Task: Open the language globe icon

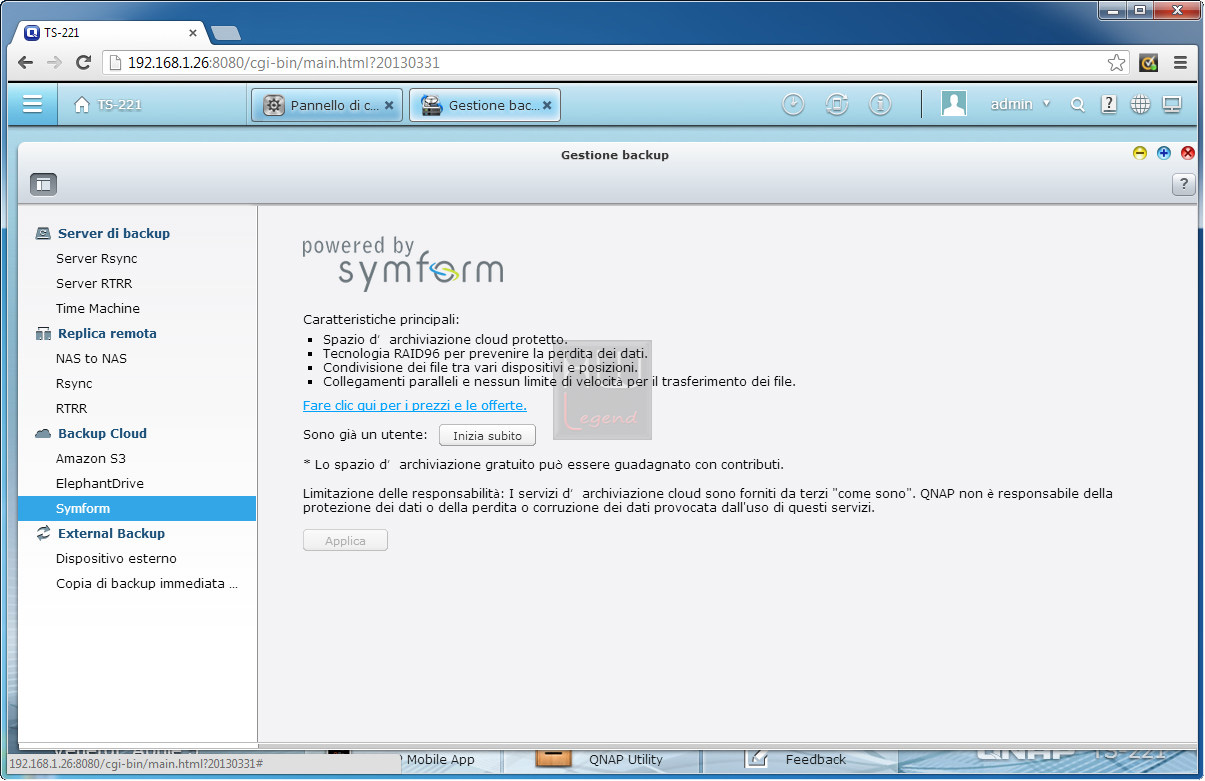Action: click(x=1140, y=104)
